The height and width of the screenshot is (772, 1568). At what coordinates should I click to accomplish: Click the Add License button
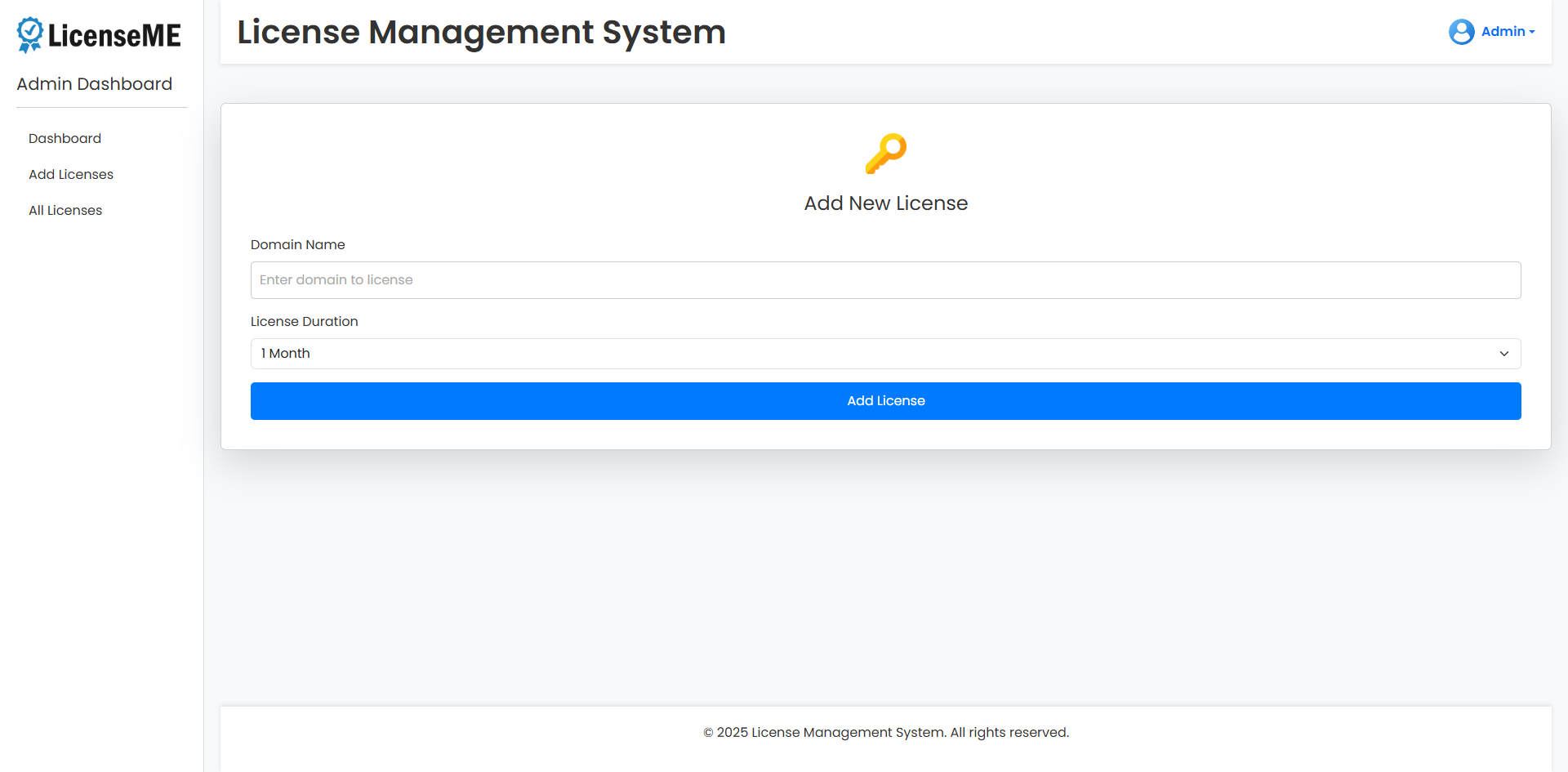click(885, 400)
